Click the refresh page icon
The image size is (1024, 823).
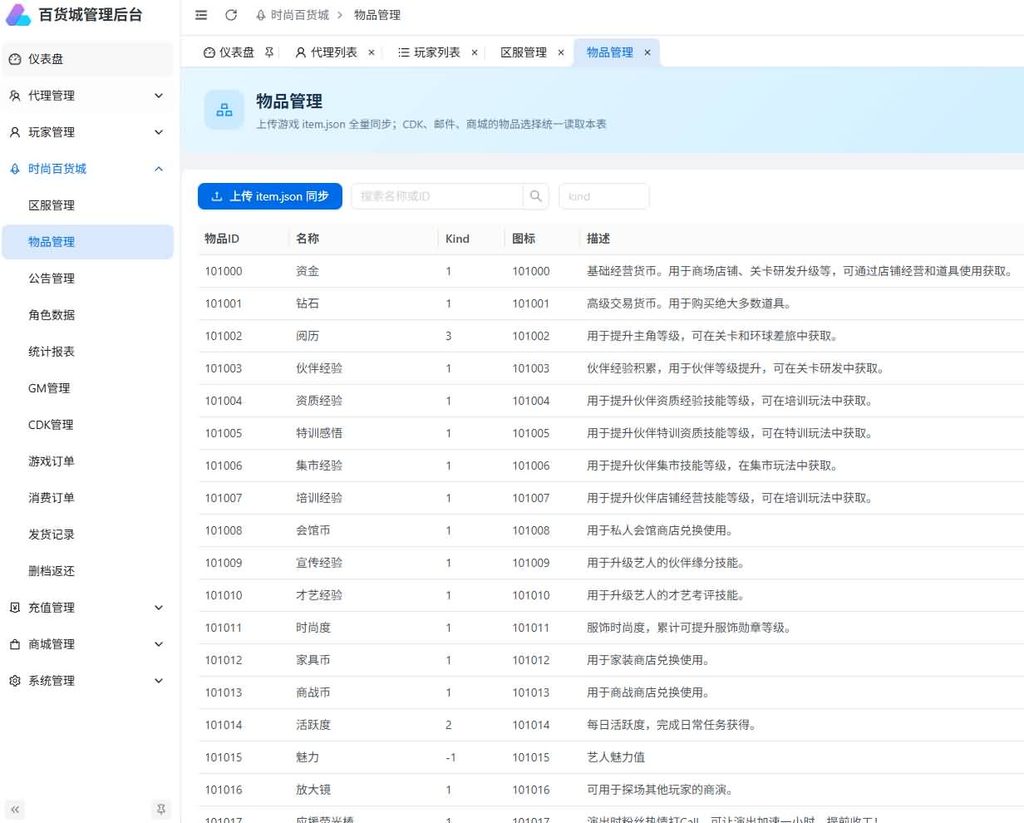point(231,15)
